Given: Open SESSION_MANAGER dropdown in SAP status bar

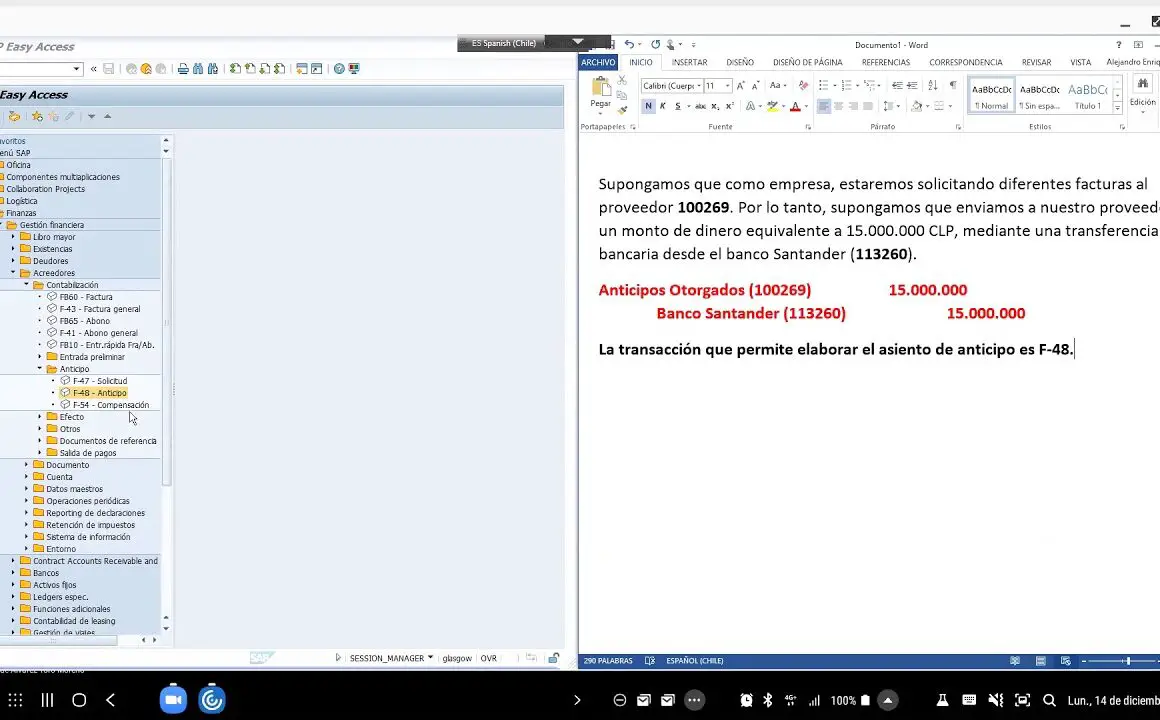Looking at the screenshot, I should (x=431, y=658).
